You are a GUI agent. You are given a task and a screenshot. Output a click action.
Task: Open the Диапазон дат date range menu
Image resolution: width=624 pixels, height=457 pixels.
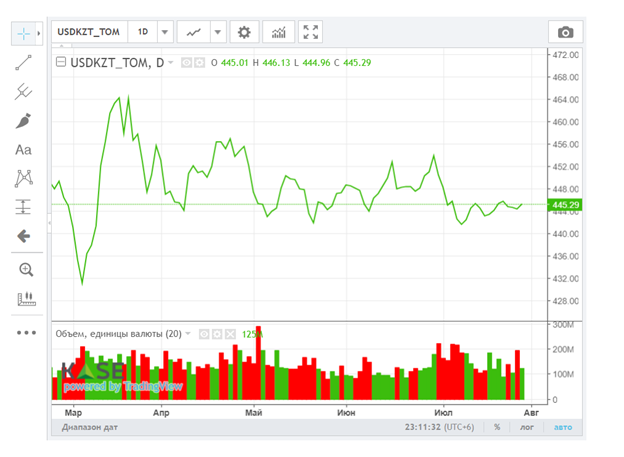tap(90, 427)
